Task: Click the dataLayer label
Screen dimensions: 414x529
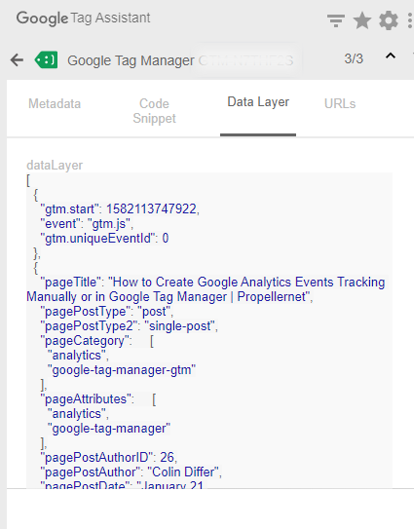Action: click(x=55, y=165)
